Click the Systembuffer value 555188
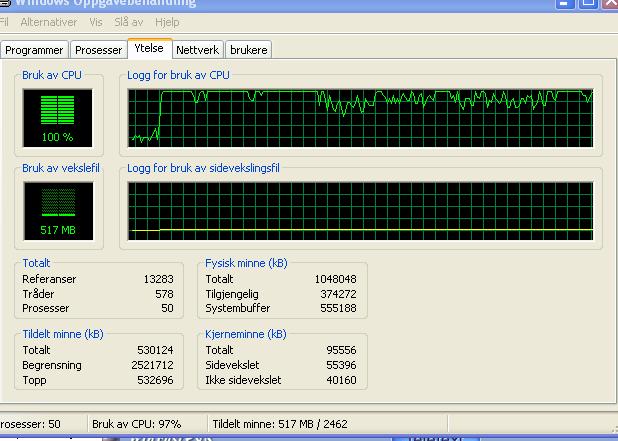The width and height of the screenshot is (618, 441). [338, 308]
